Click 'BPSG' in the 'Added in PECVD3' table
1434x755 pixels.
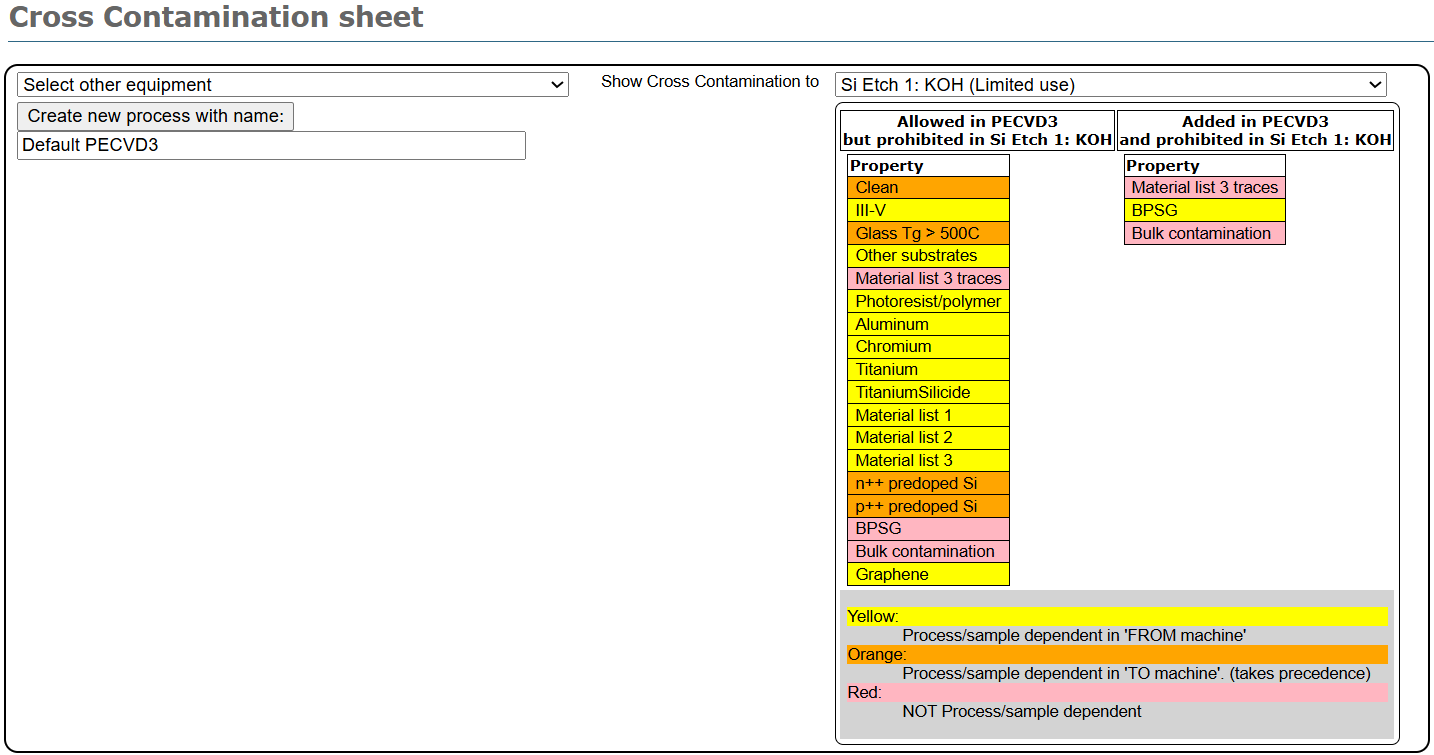[1204, 210]
